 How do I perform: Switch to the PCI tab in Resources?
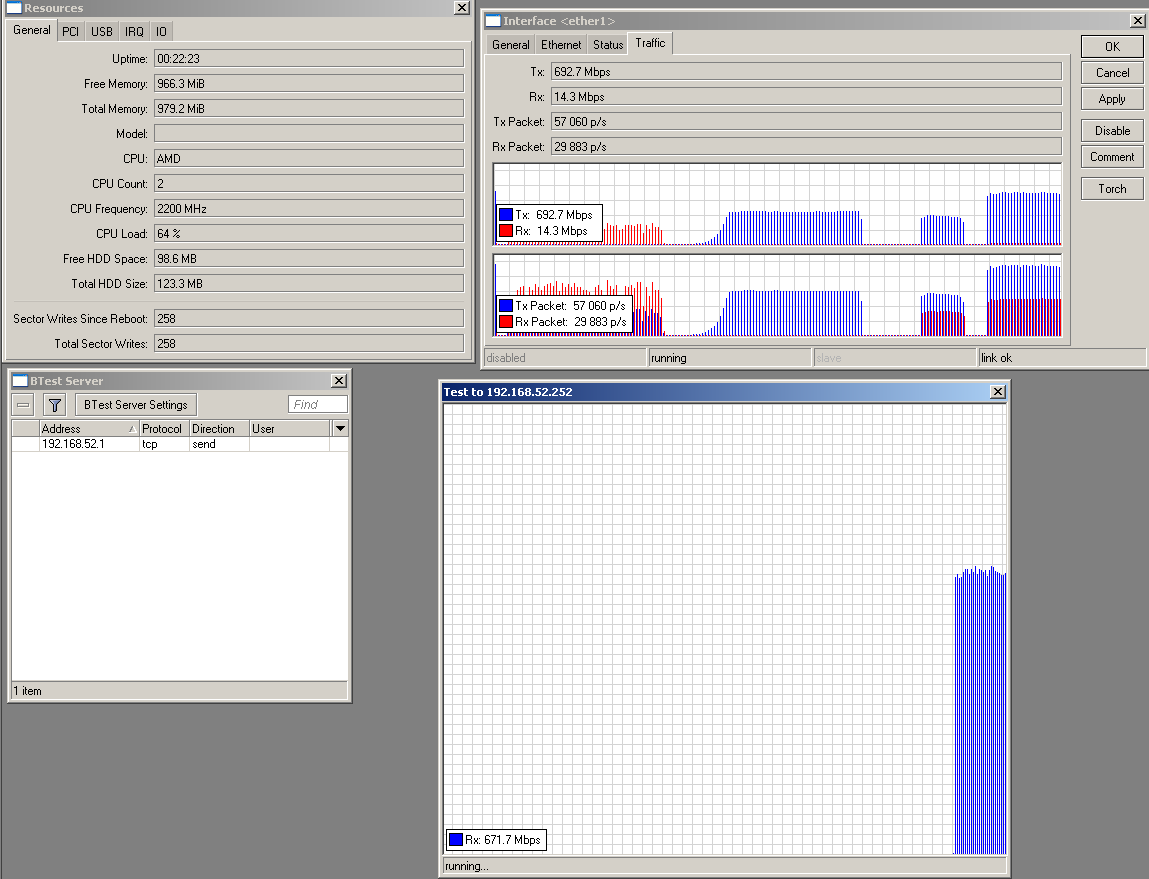[70, 31]
